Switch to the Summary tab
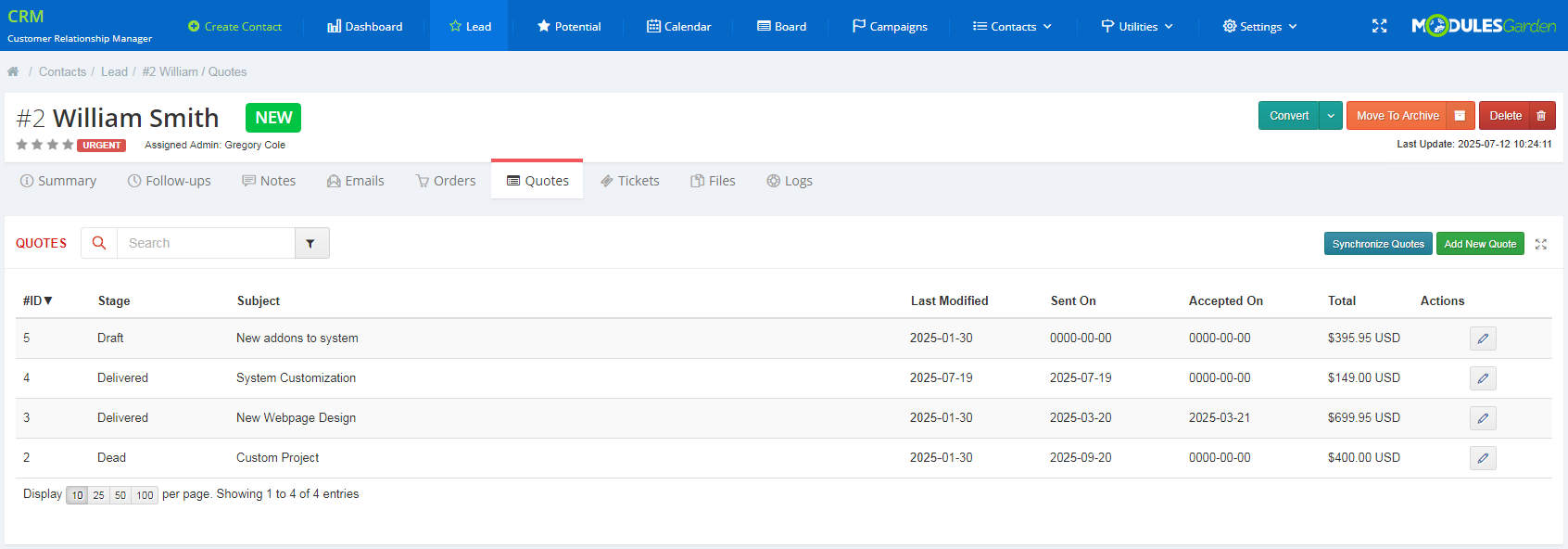This screenshot has width=1568, height=549. pos(58,181)
